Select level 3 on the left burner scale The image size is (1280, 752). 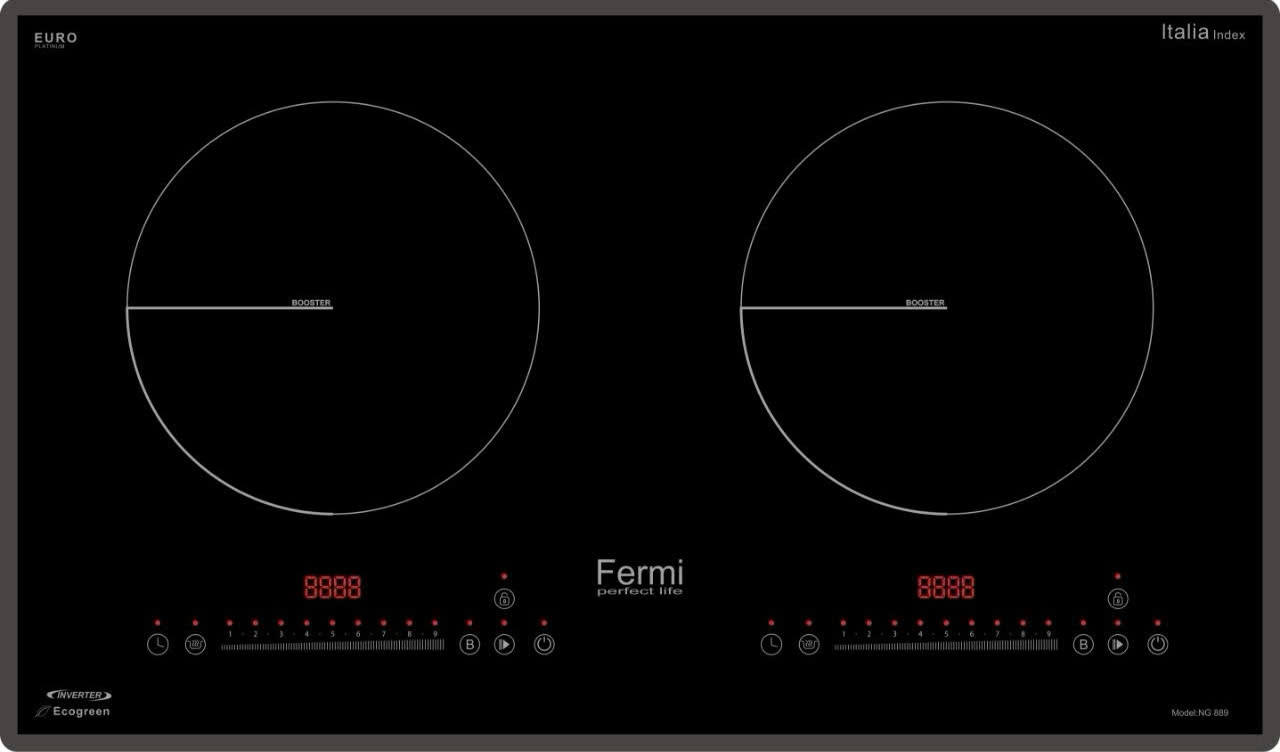tap(281, 634)
